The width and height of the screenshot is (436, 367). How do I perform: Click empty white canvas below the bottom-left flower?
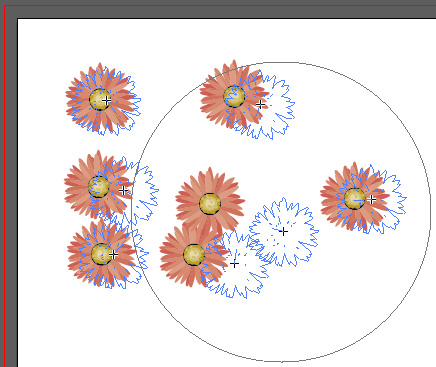[x=100, y=327]
